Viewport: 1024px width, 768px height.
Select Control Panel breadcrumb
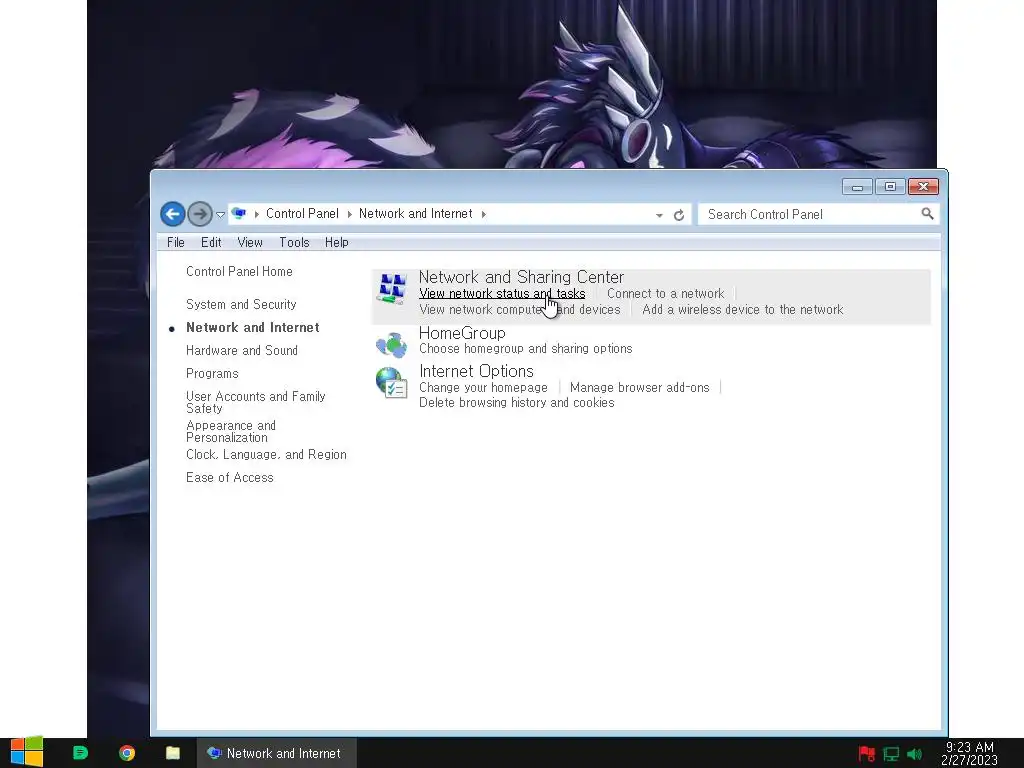point(302,214)
